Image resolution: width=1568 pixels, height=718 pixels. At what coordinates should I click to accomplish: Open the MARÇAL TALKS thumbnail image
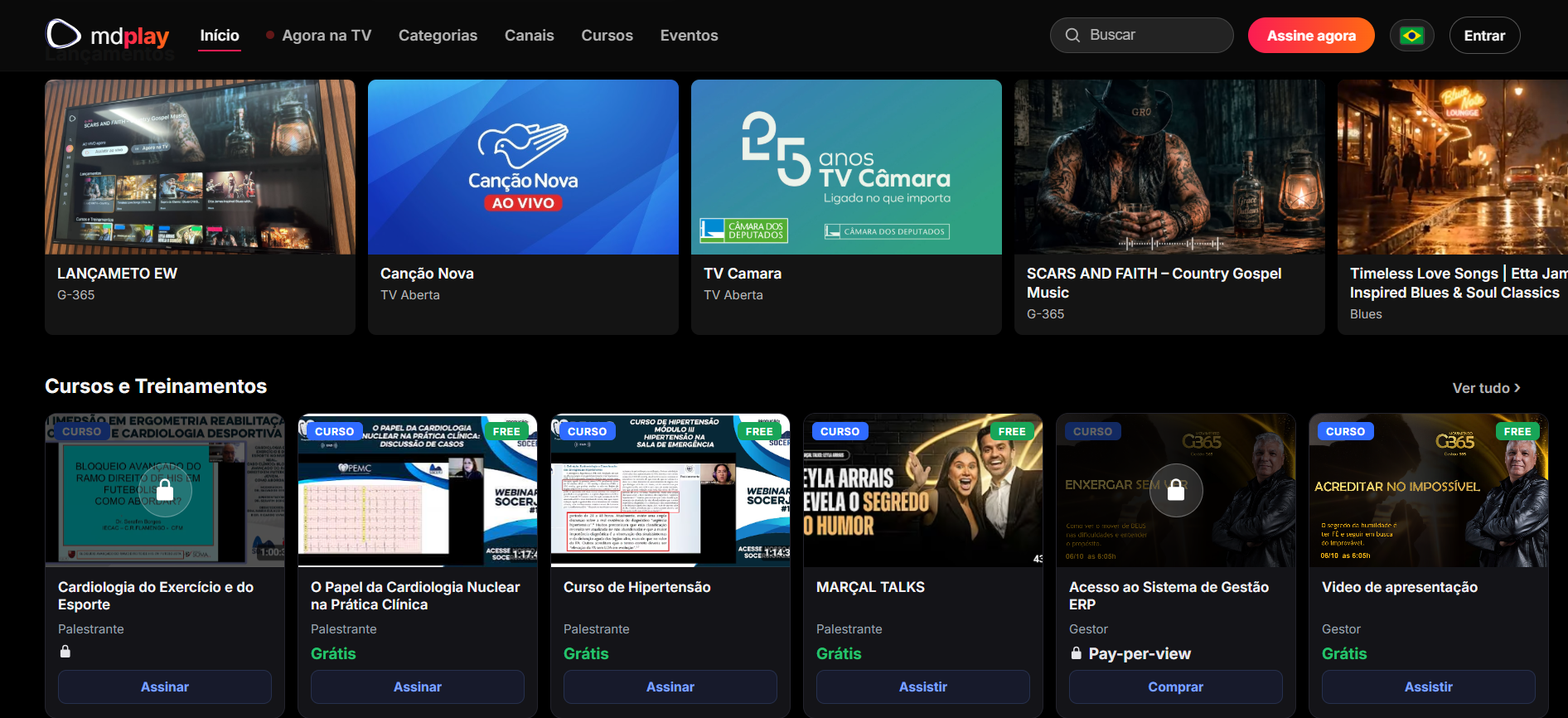(923, 490)
